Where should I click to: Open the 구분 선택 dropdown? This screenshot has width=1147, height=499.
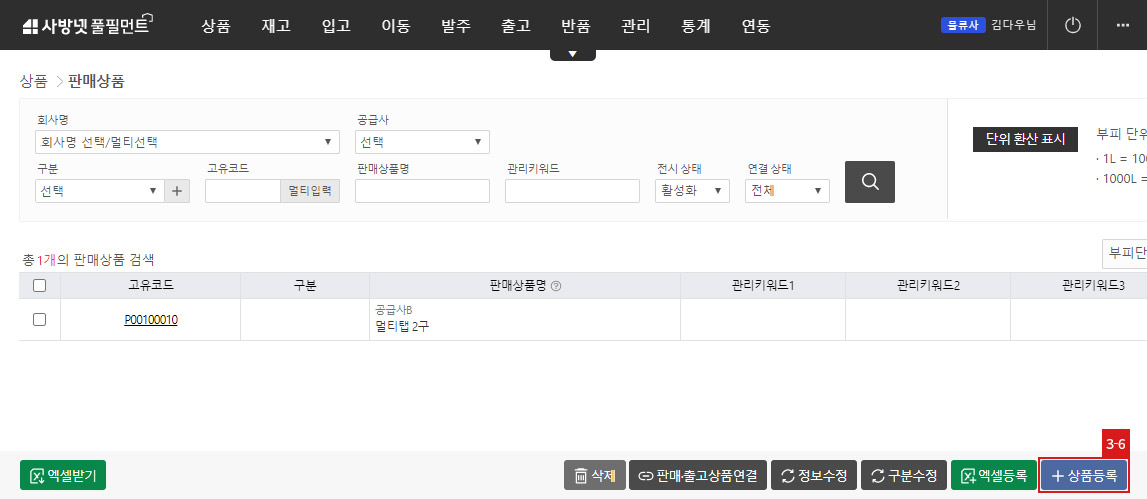point(99,191)
